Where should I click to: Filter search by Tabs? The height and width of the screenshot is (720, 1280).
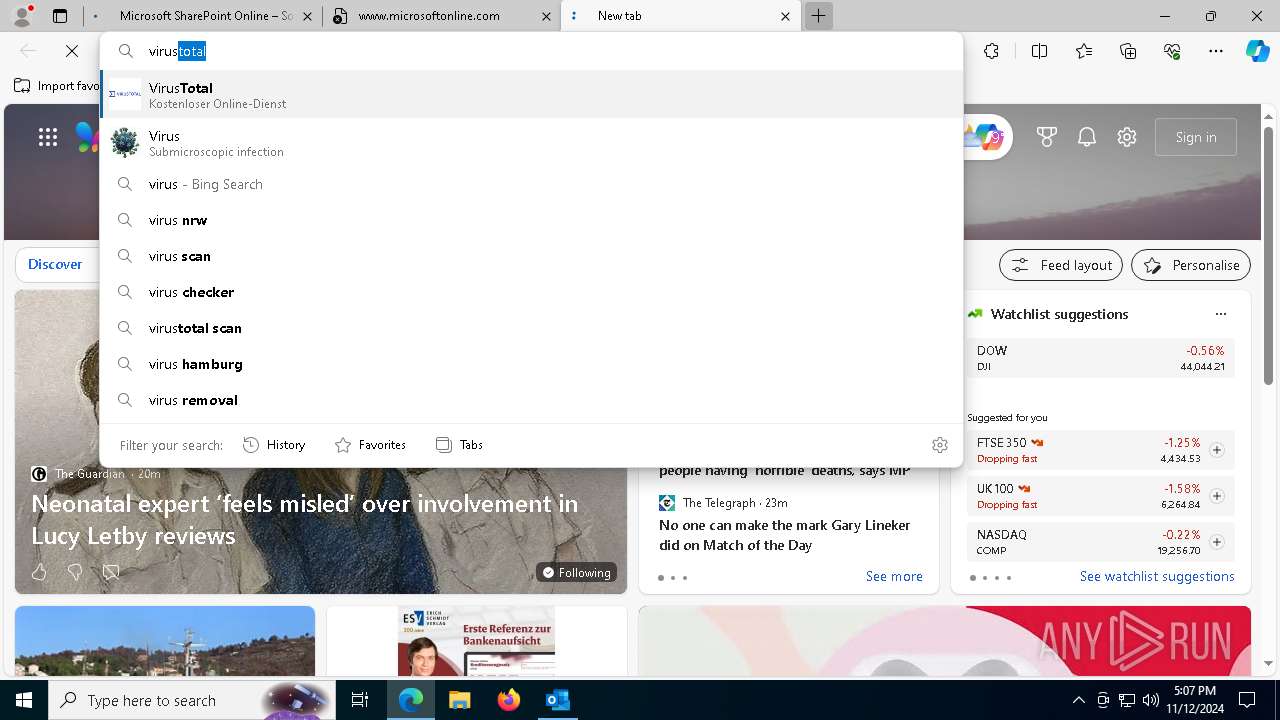pyautogui.click(x=459, y=445)
